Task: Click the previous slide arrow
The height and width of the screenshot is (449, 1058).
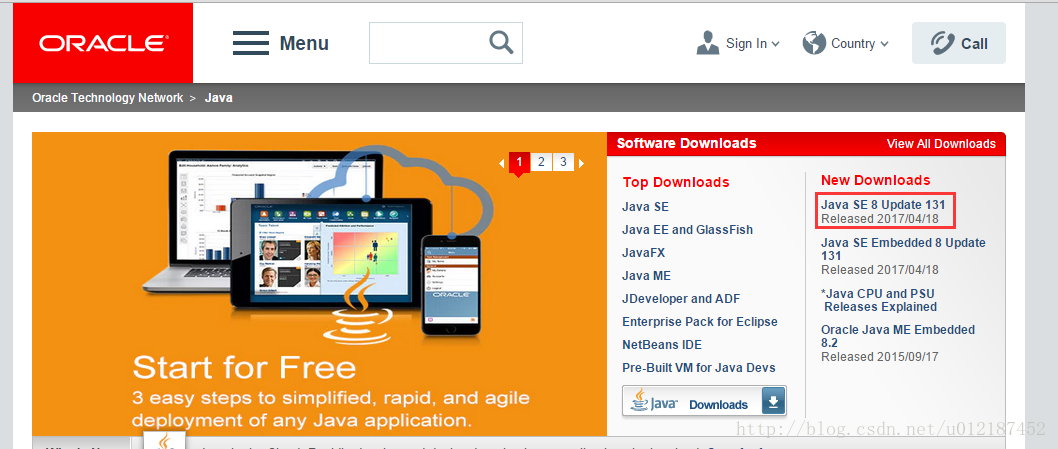Action: (501, 163)
